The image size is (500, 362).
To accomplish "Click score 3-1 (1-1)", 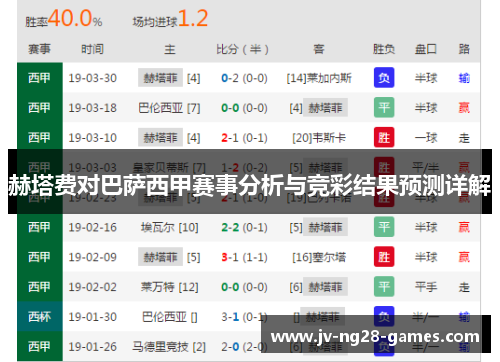I will (x=244, y=257).
